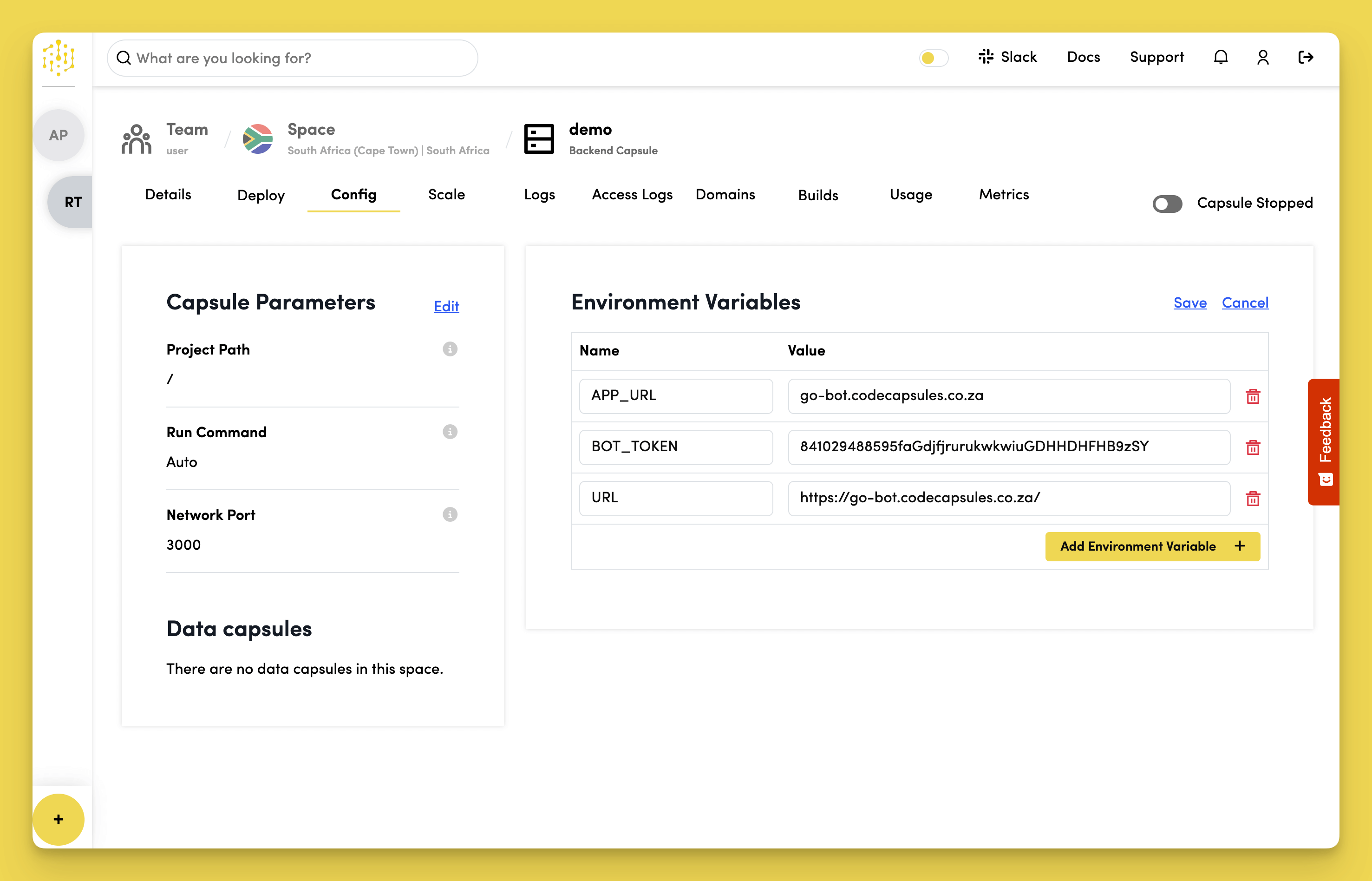Edit the Capsule Parameters
Image resolution: width=1372 pixels, height=881 pixels.
pos(445,307)
